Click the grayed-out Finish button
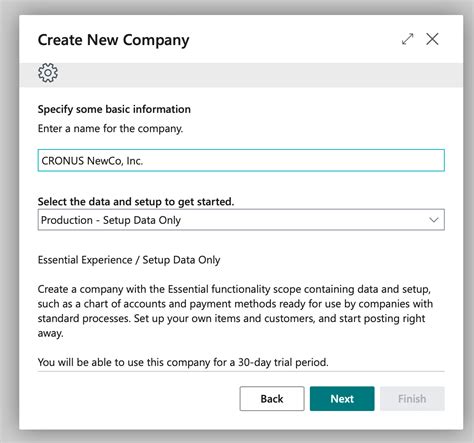The width and height of the screenshot is (474, 443). 412,399
